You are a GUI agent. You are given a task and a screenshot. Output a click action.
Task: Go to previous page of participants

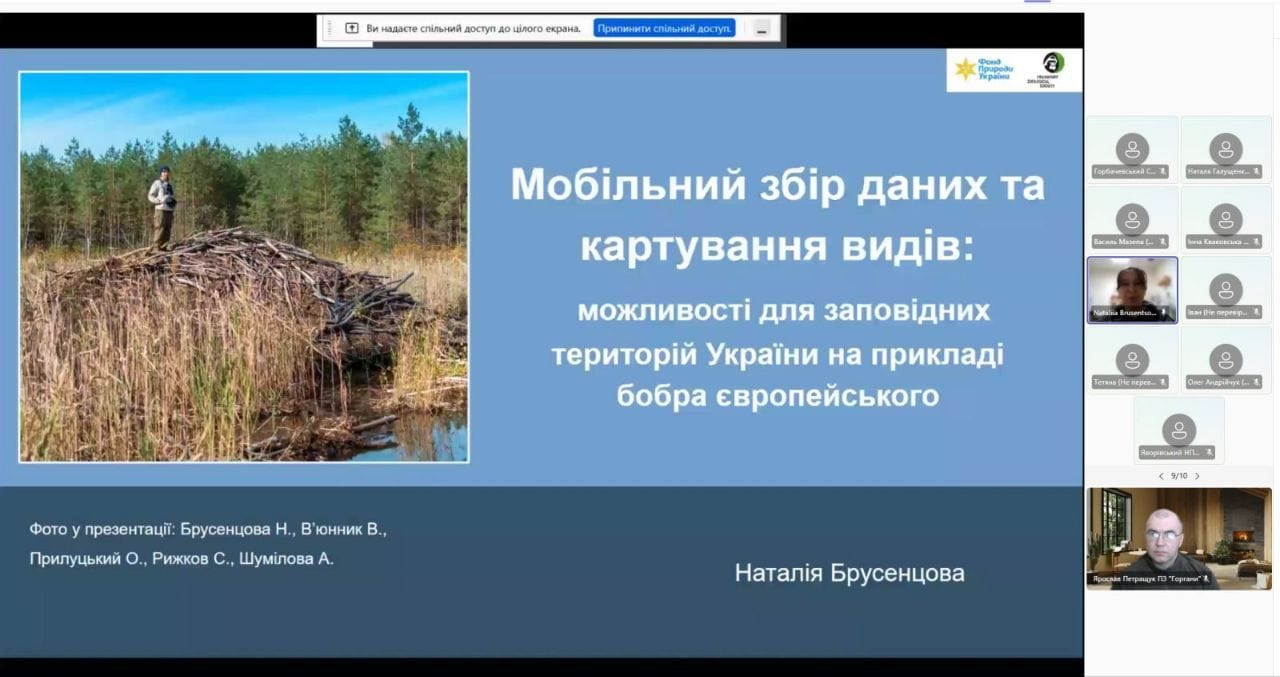pos(1160,476)
